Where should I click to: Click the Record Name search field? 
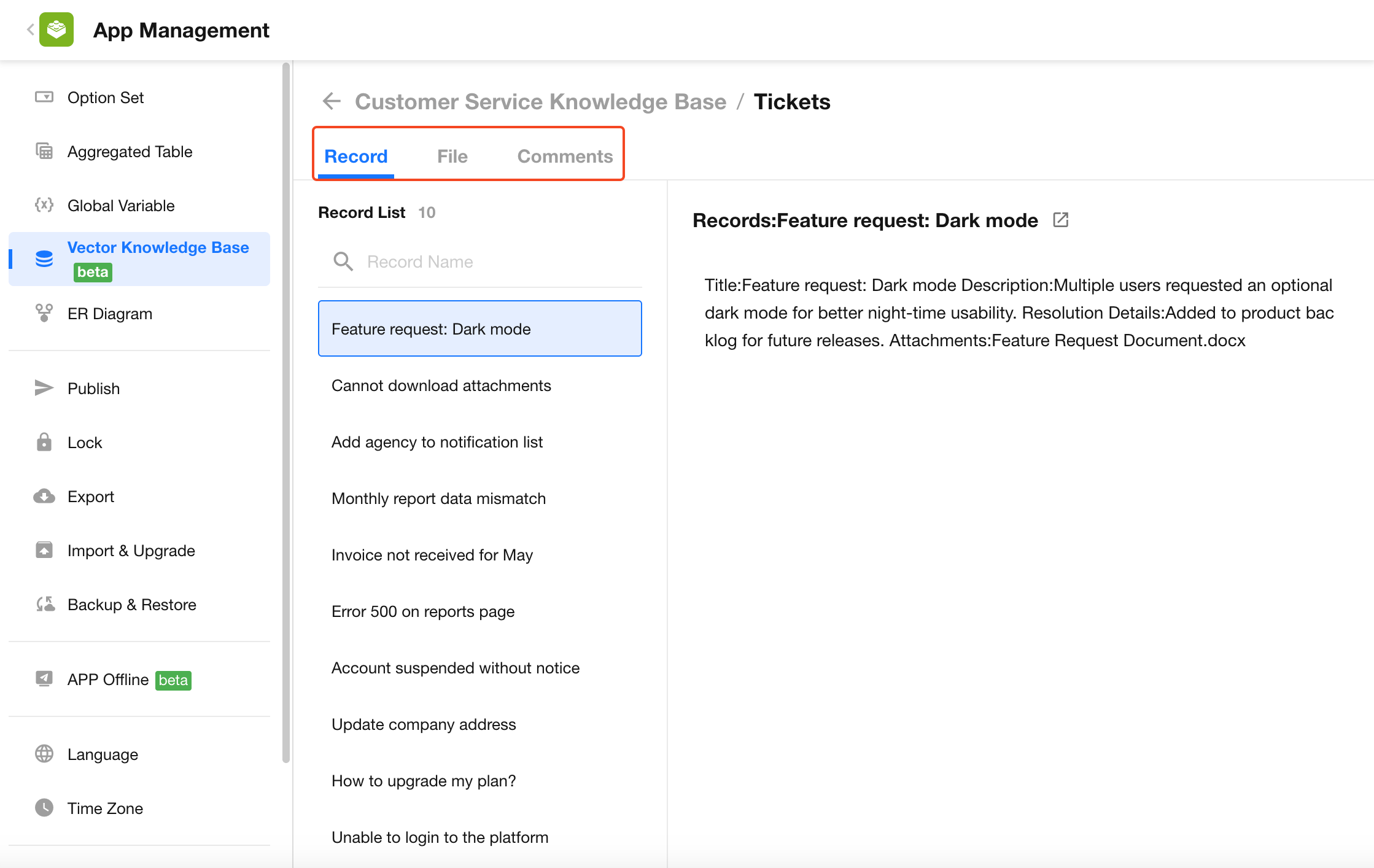pos(491,262)
